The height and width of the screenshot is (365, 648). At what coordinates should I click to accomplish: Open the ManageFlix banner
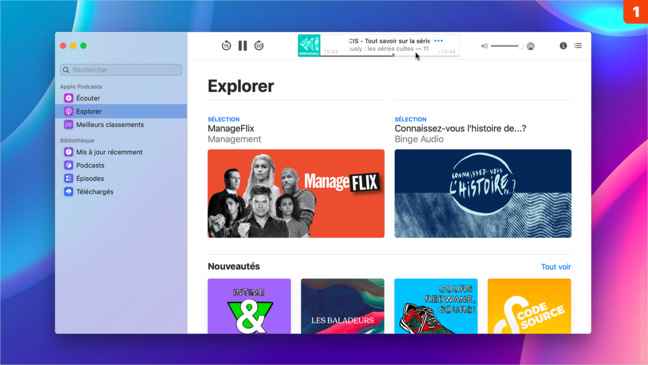tap(296, 193)
